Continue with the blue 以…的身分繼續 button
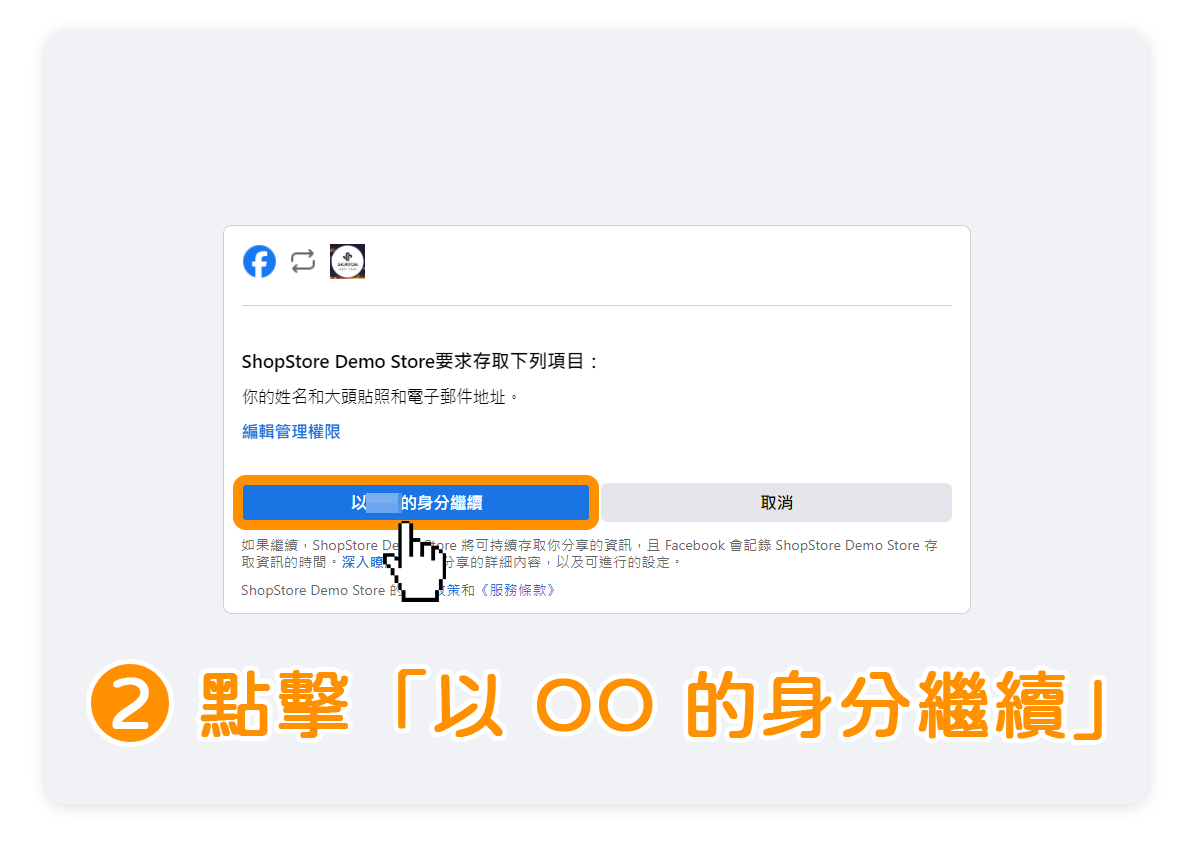The width and height of the screenshot is (1200, 841). pos(416,502)
